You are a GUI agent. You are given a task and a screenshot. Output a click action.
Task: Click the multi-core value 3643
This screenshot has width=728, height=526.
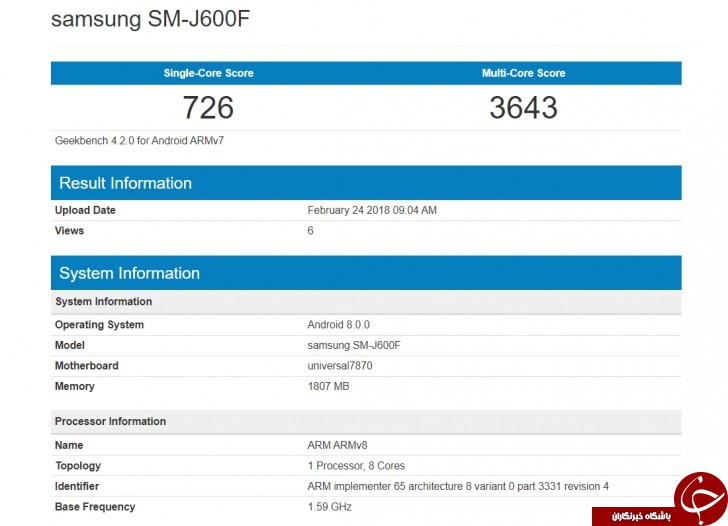[524, 107]
